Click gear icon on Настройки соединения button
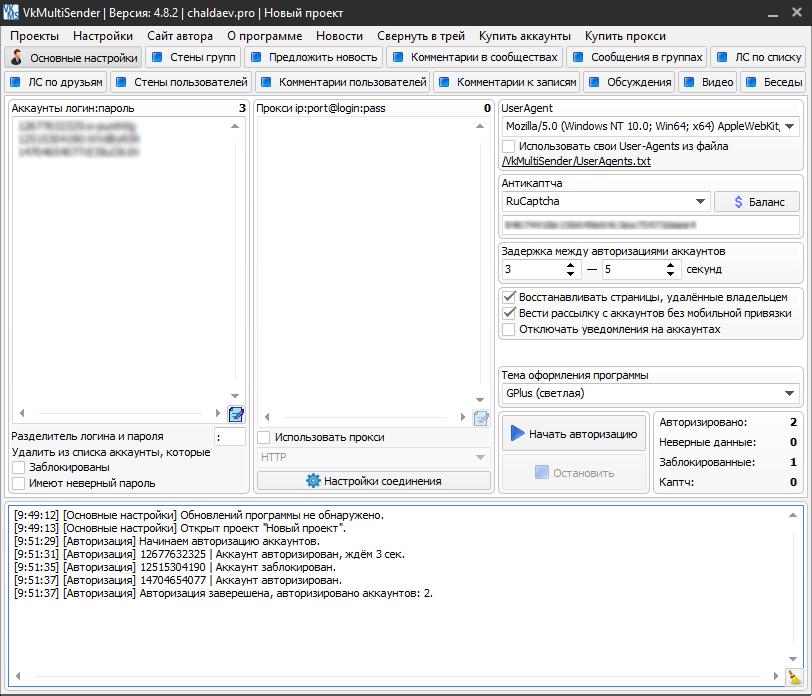This screenshot has width=812, height=696. pos(313,481)
